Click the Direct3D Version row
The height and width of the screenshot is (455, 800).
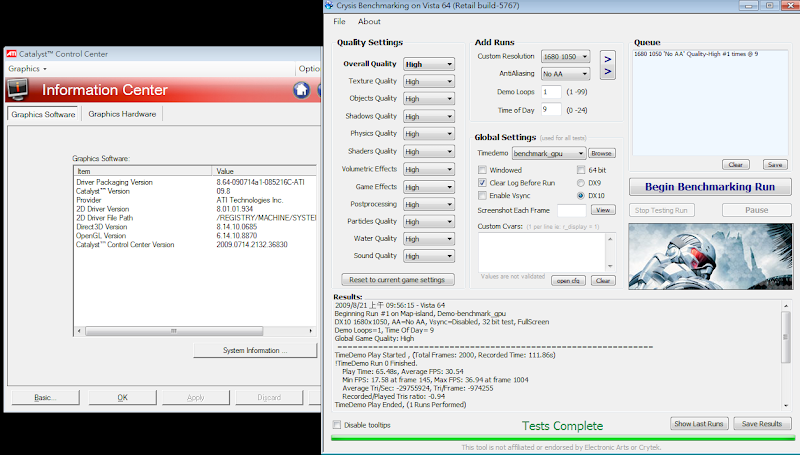[195, 226]
